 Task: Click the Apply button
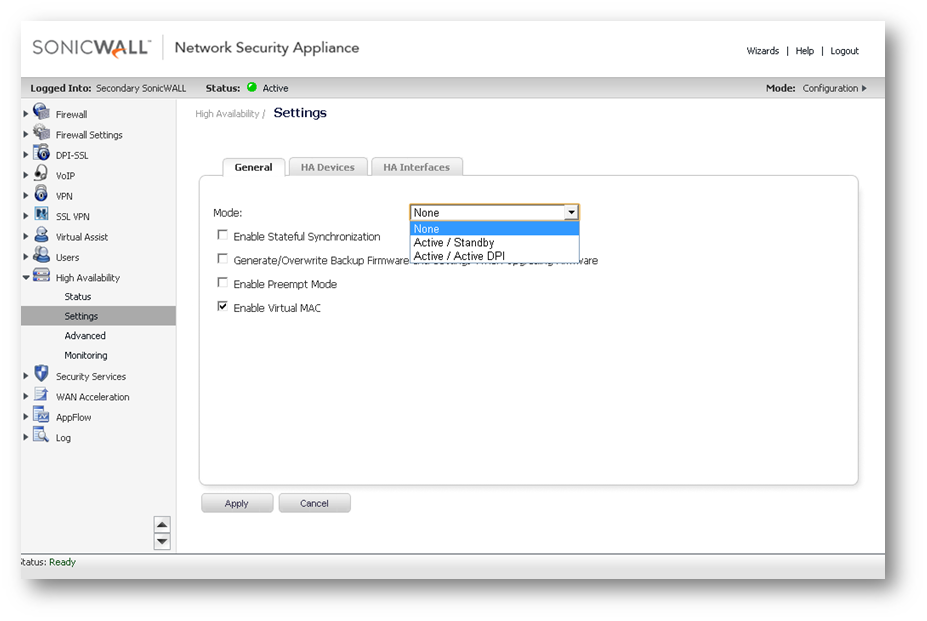pyautogui.click(x=237, y=503)
